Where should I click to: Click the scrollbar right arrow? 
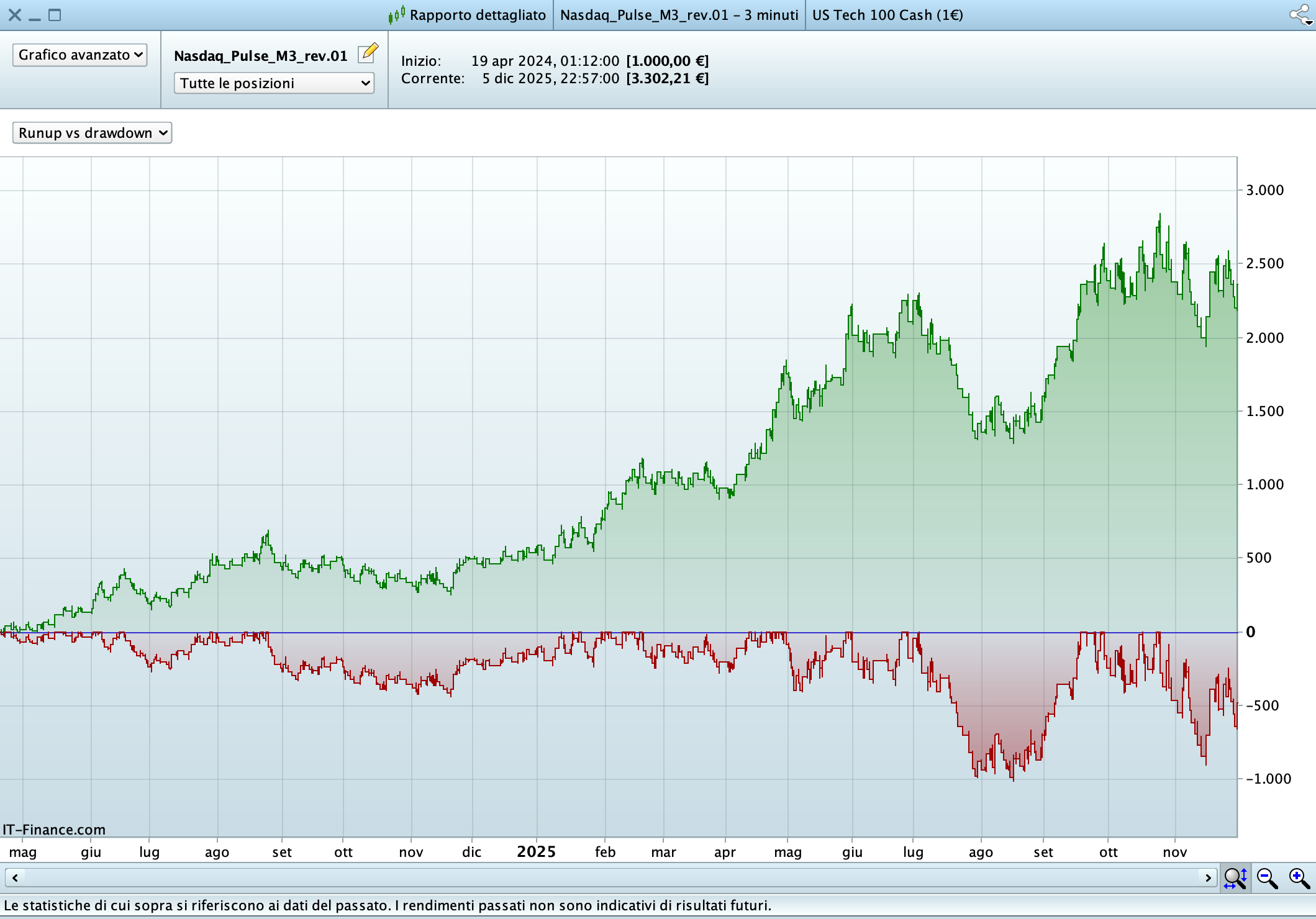tap(1207, 877)
